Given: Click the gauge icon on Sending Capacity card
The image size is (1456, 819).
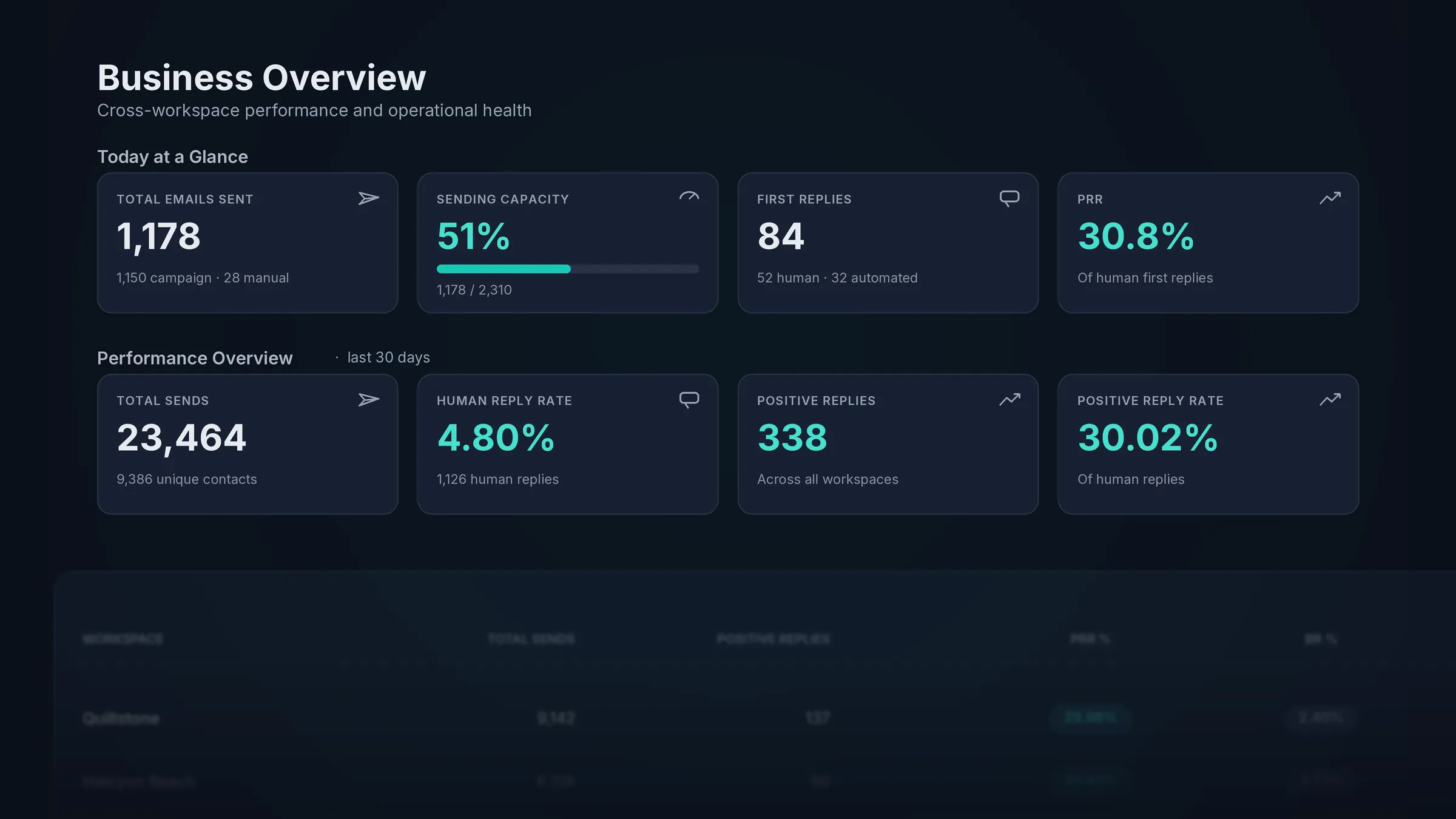Looking at the screenshot, I should coord(689,196).
